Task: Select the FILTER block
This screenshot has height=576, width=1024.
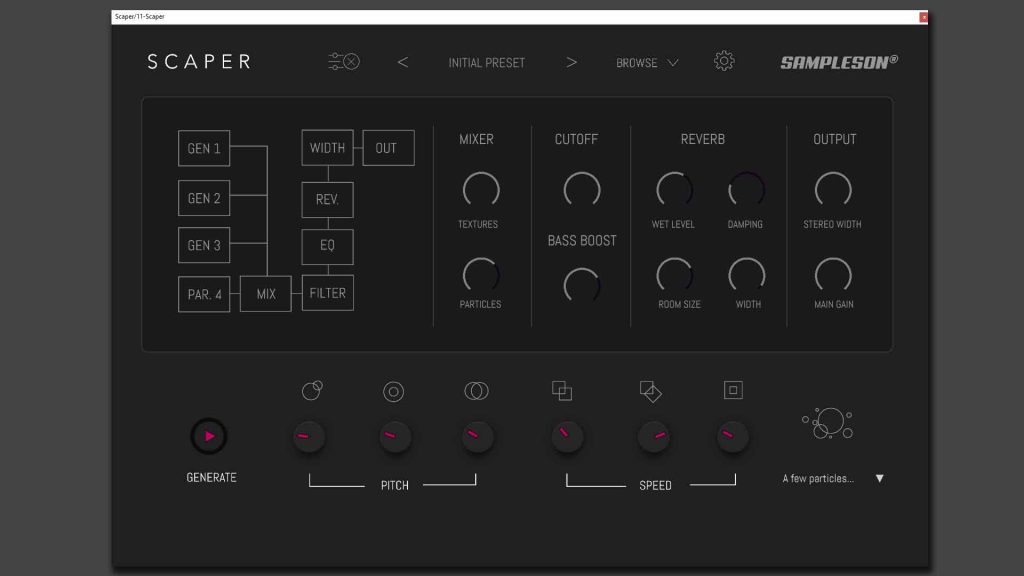Action: click(327, 293)
